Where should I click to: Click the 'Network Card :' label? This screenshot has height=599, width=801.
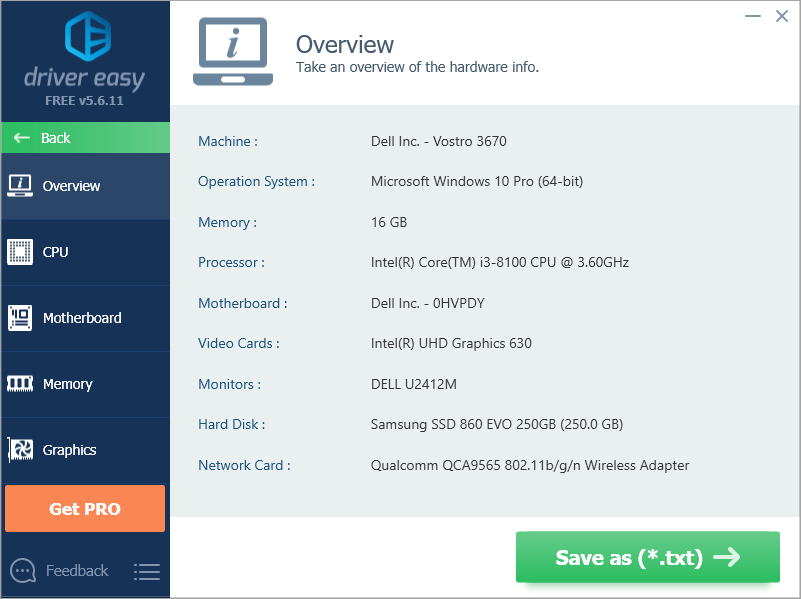tap(244, 465)
